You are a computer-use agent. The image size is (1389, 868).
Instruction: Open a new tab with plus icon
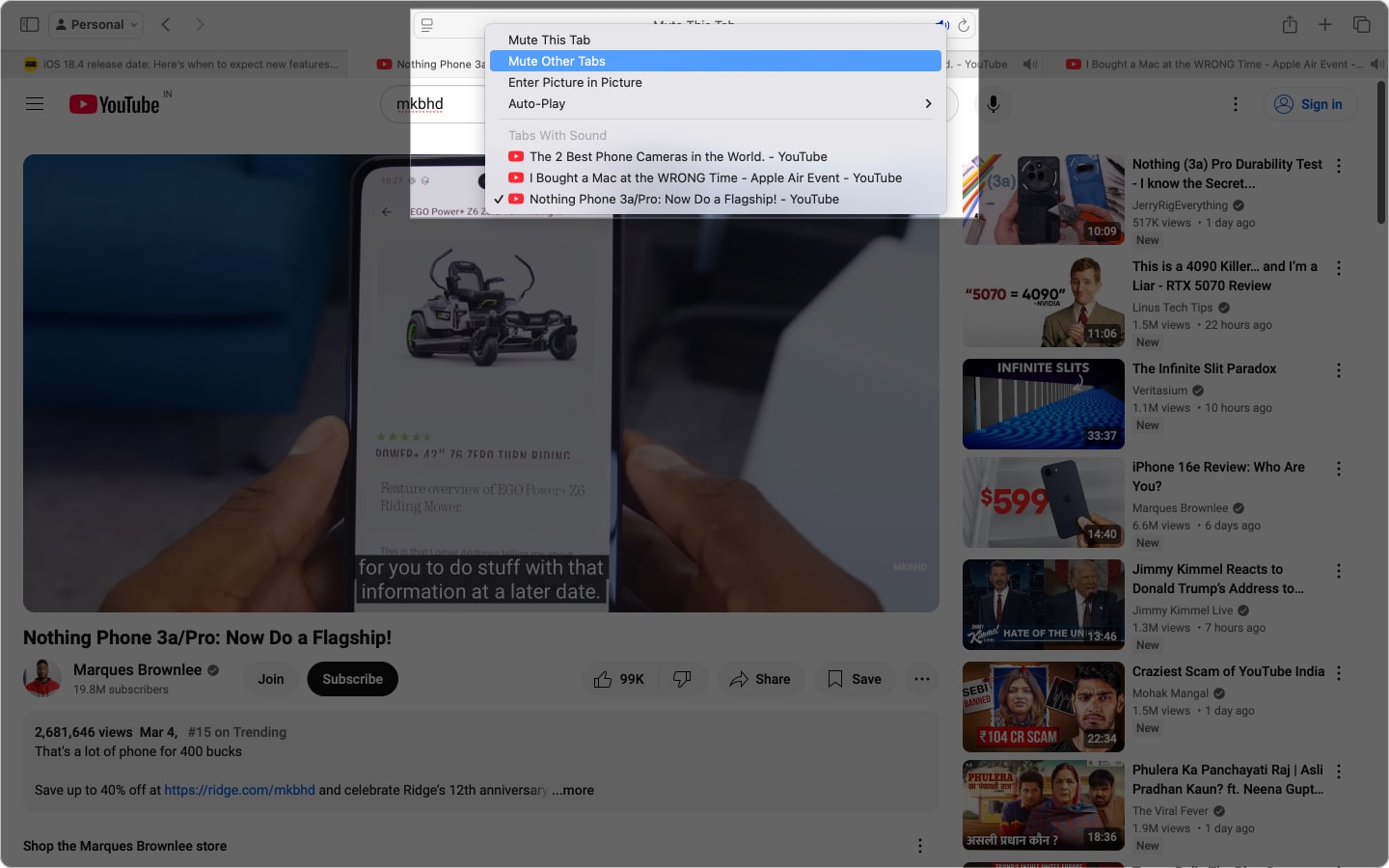coord(1325,24)
